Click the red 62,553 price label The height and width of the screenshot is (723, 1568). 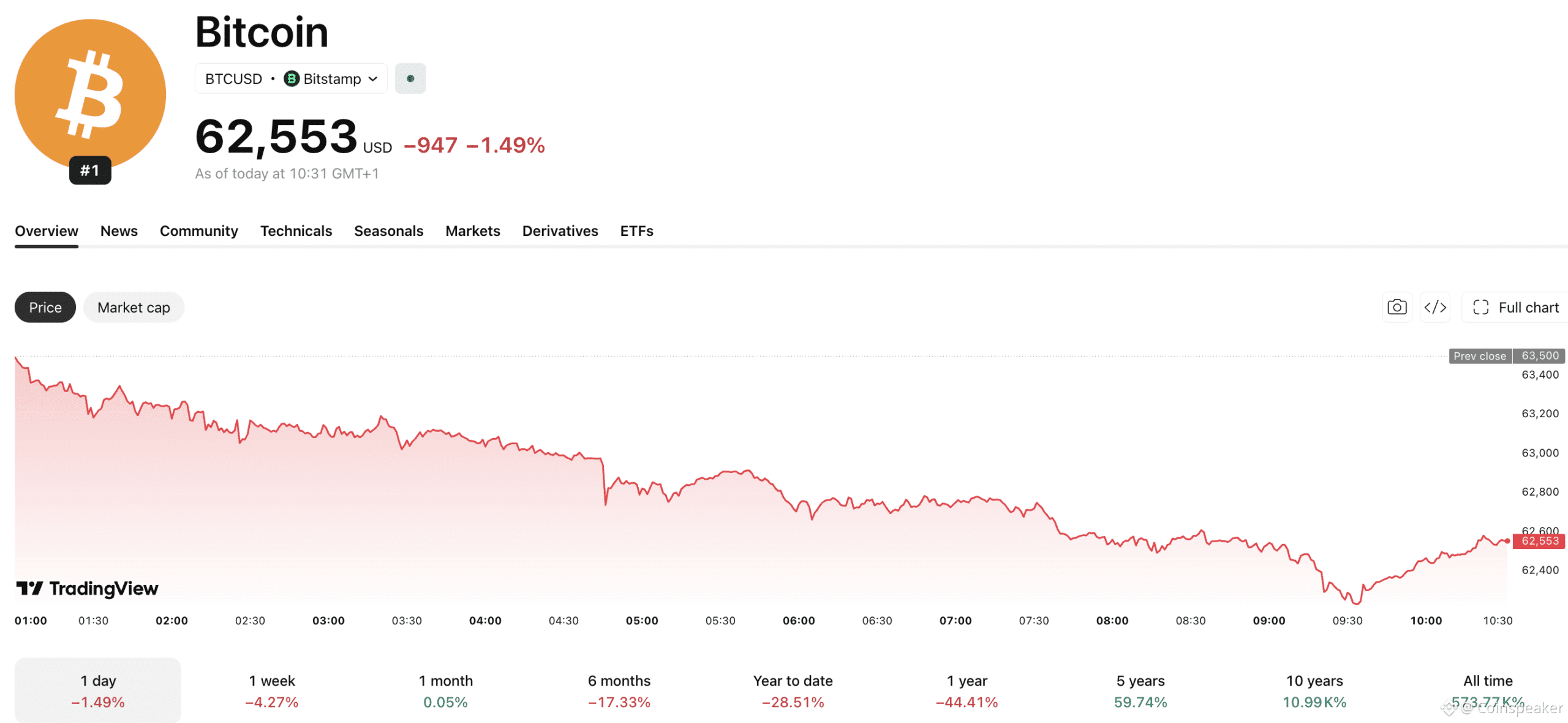(1539, 541)
